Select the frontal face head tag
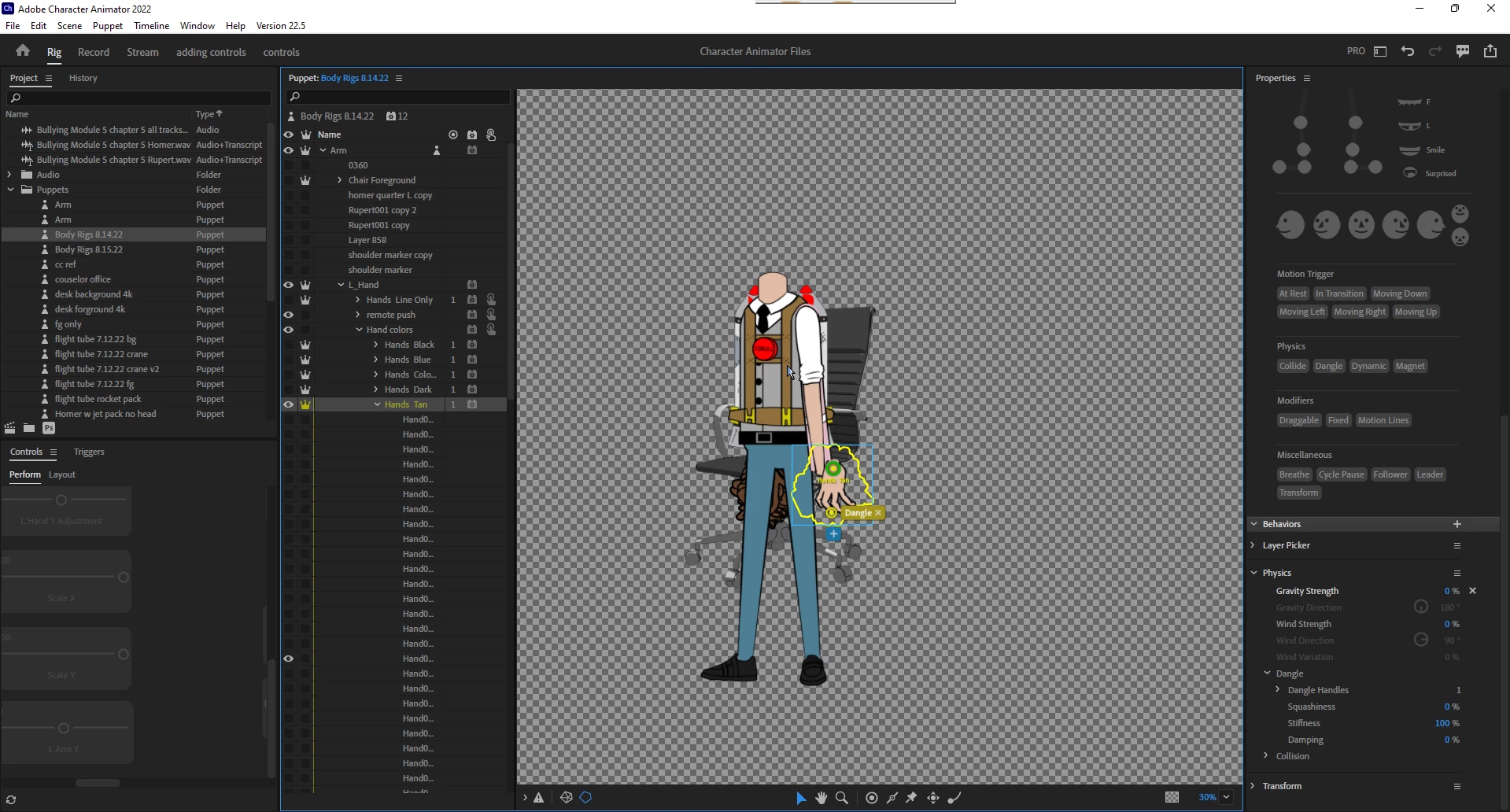 (x=1361, y=225)
